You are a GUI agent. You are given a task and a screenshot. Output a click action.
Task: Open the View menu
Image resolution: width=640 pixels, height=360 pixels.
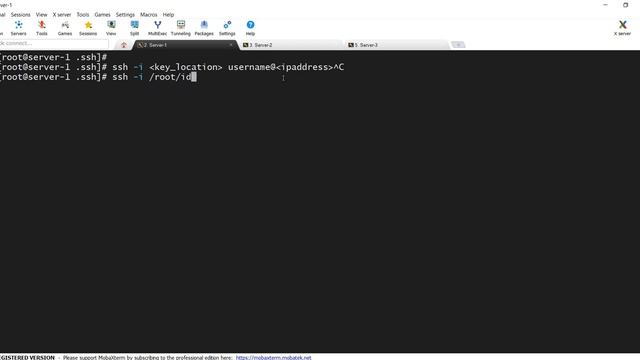(41, 15)
